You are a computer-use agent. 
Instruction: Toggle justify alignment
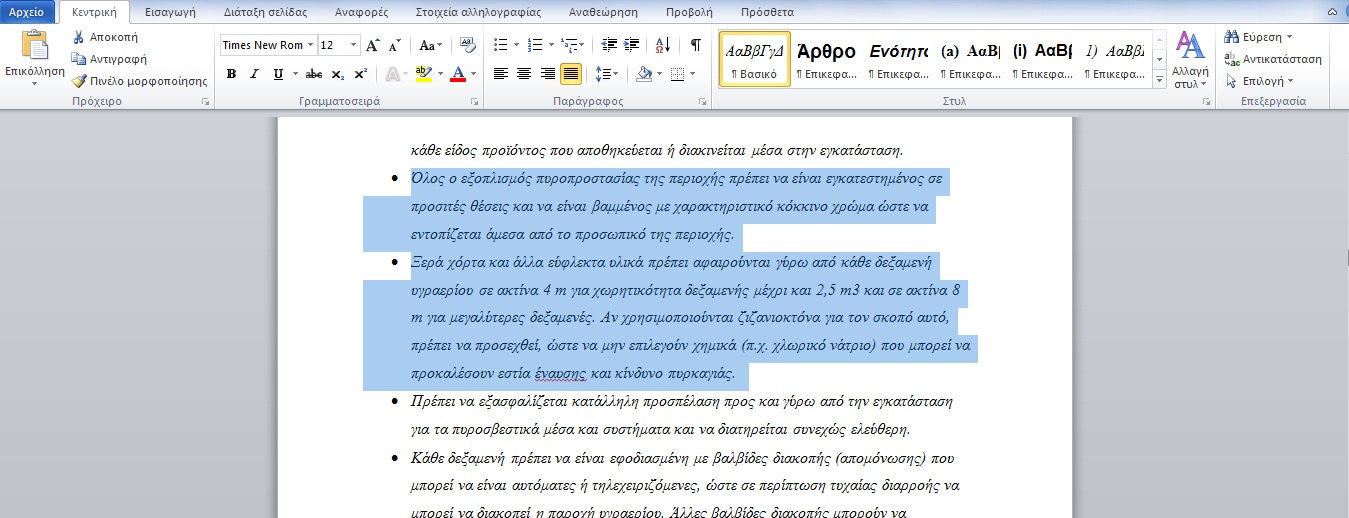tap(570, 74)
